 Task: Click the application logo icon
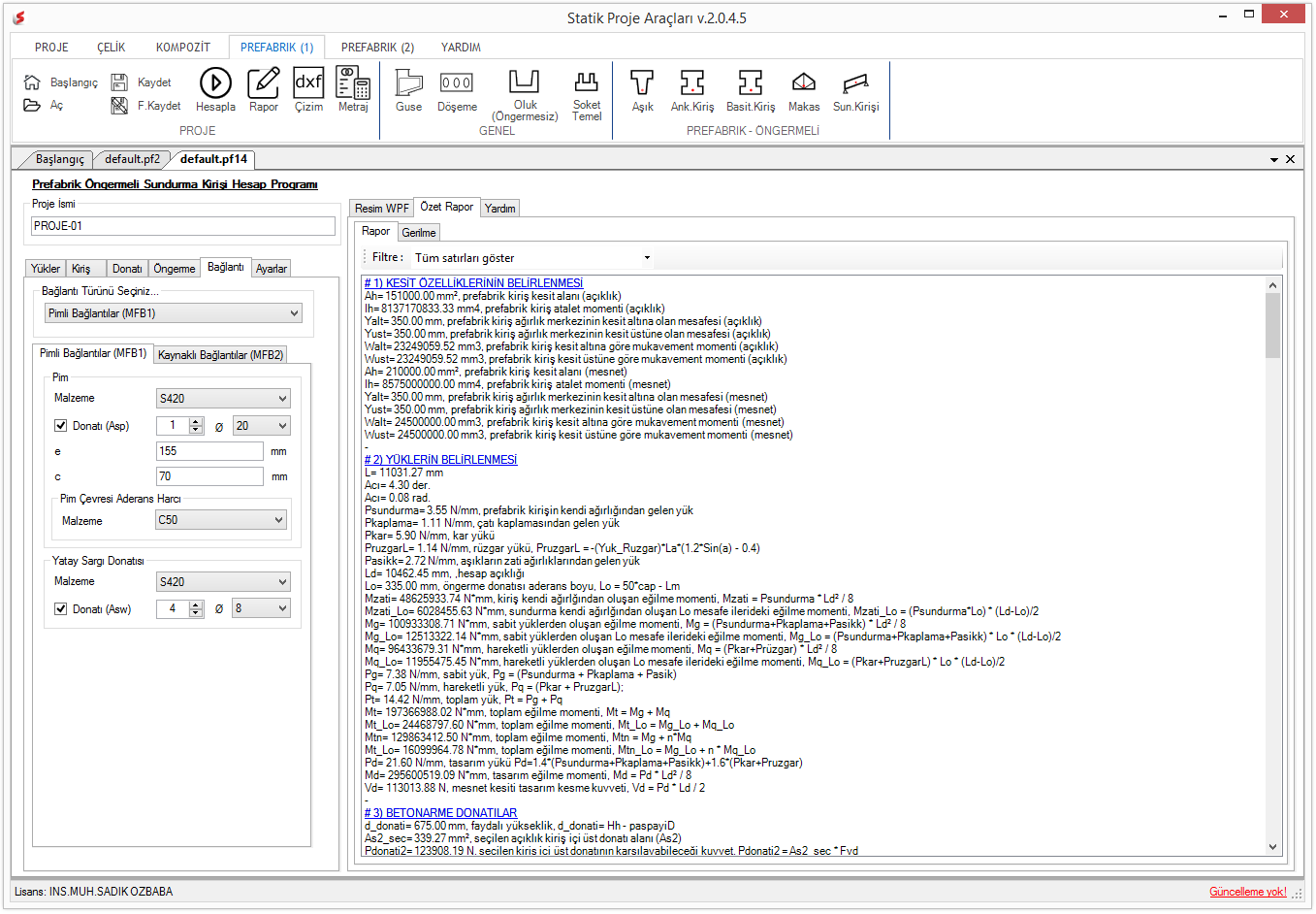[x=18, y=17]
